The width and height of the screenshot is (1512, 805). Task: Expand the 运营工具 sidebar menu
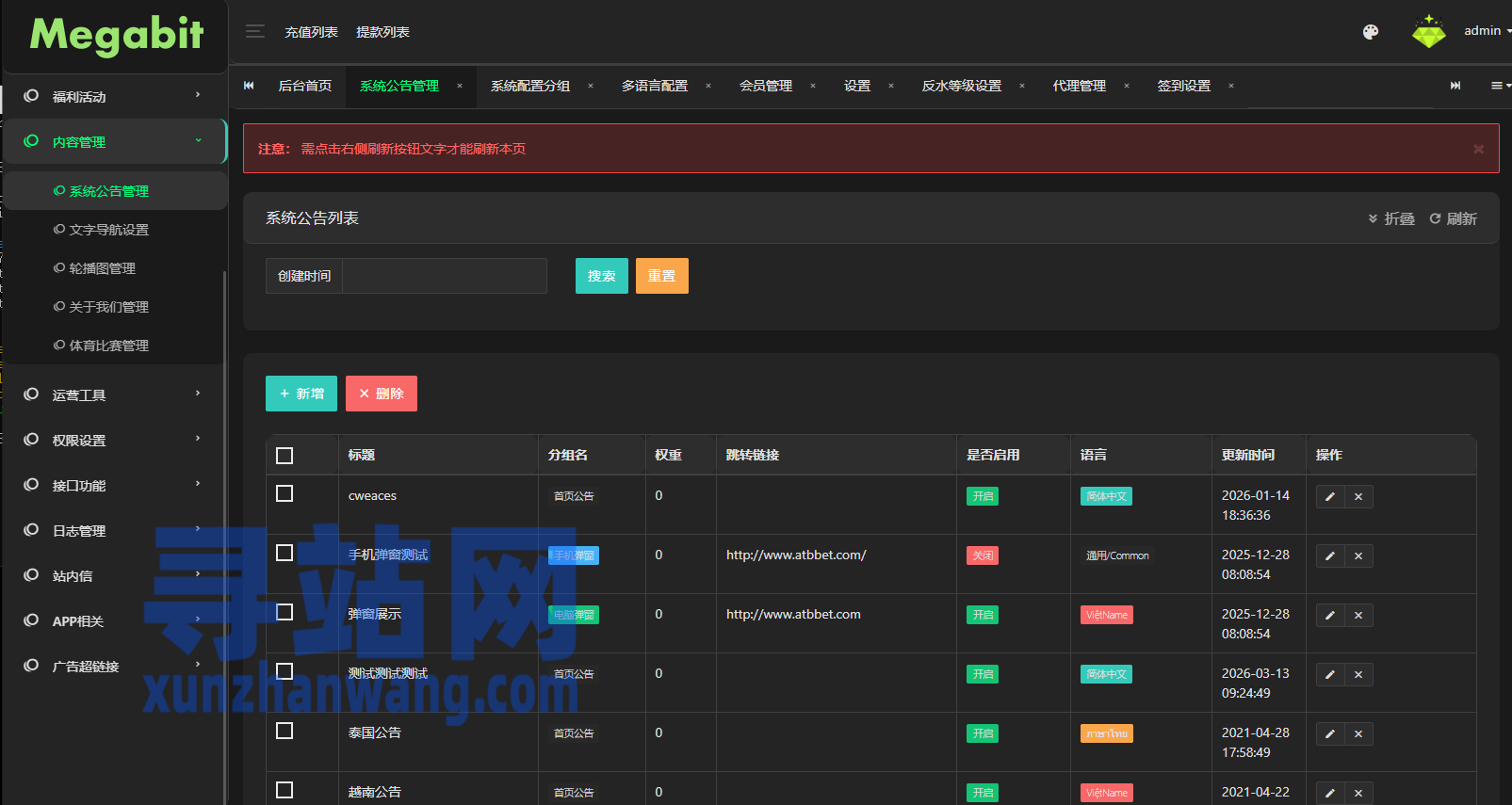pos(113,394)
